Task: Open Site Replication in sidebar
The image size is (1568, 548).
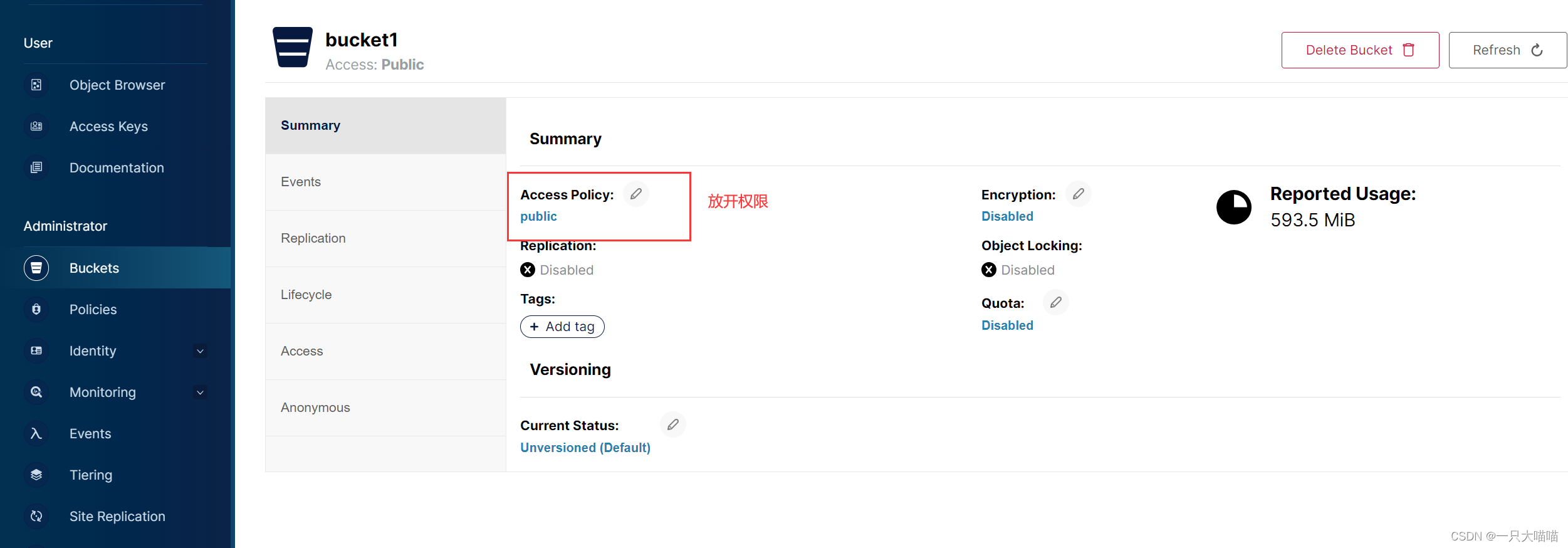Action: pyautogui.click(x=117, y=517)
